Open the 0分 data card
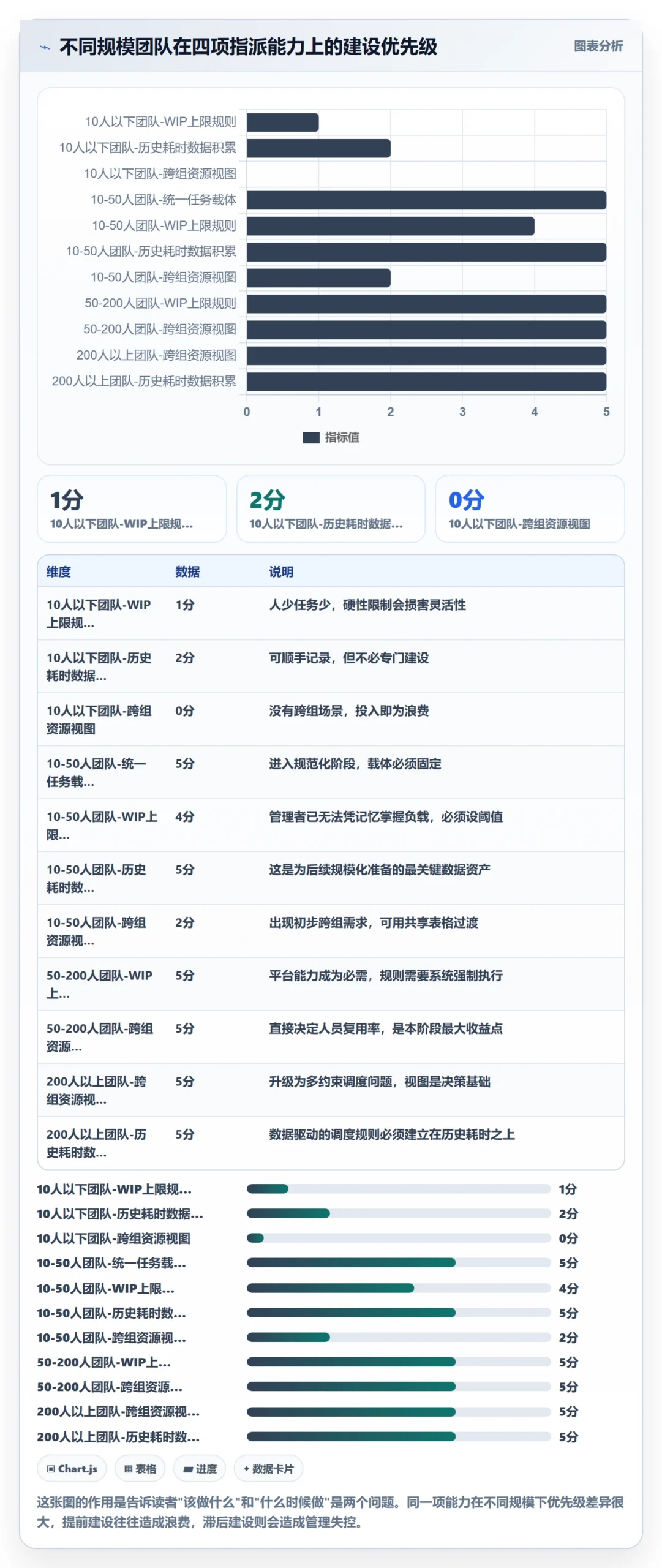 click(530, 509)
